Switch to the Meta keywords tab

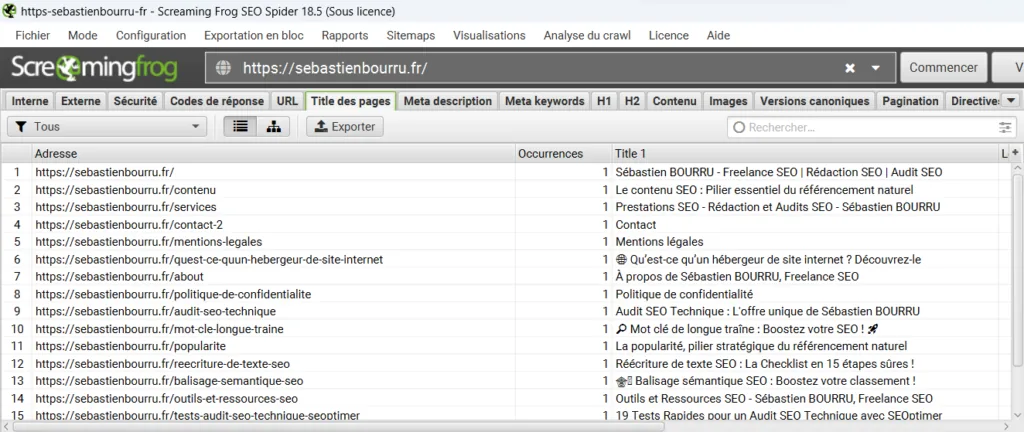point(545,101)
